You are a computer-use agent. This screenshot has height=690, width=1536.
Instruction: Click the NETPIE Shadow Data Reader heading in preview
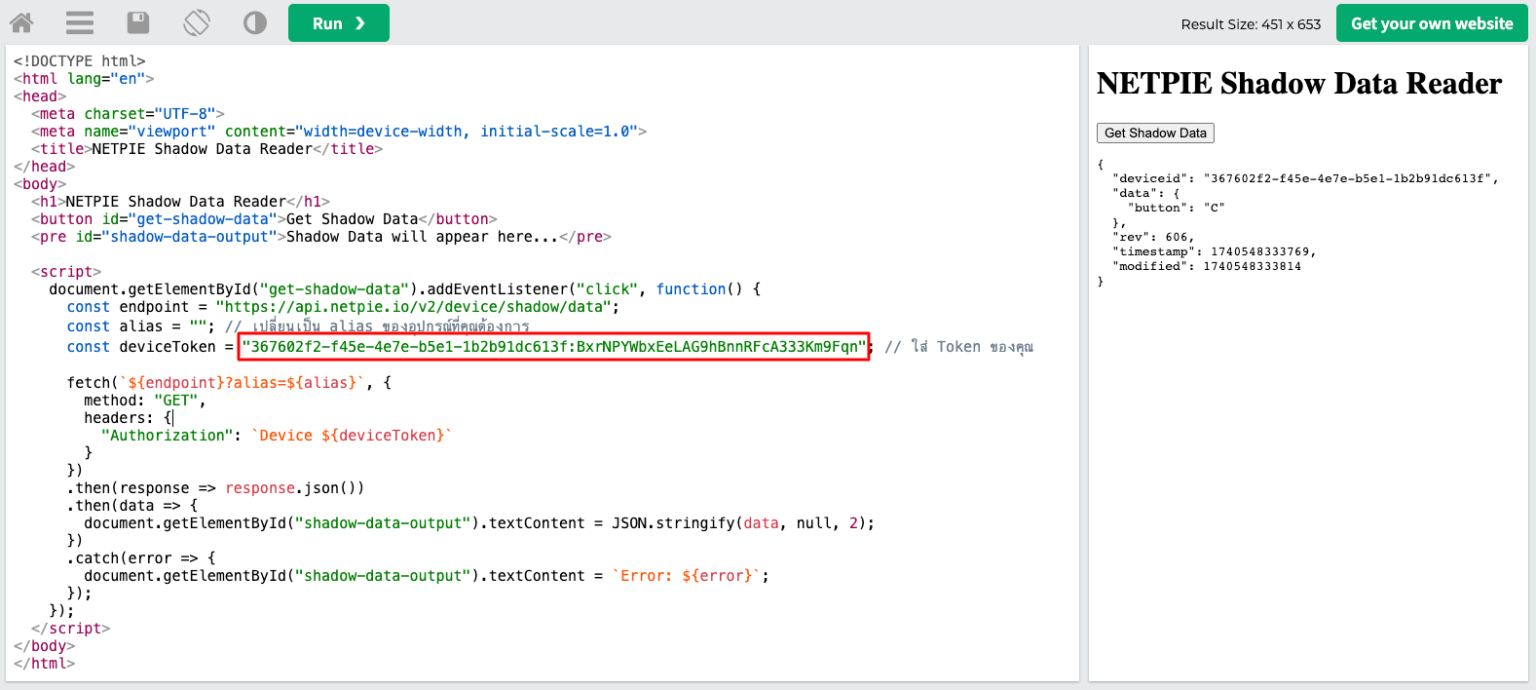click(x=1298, y=83)
